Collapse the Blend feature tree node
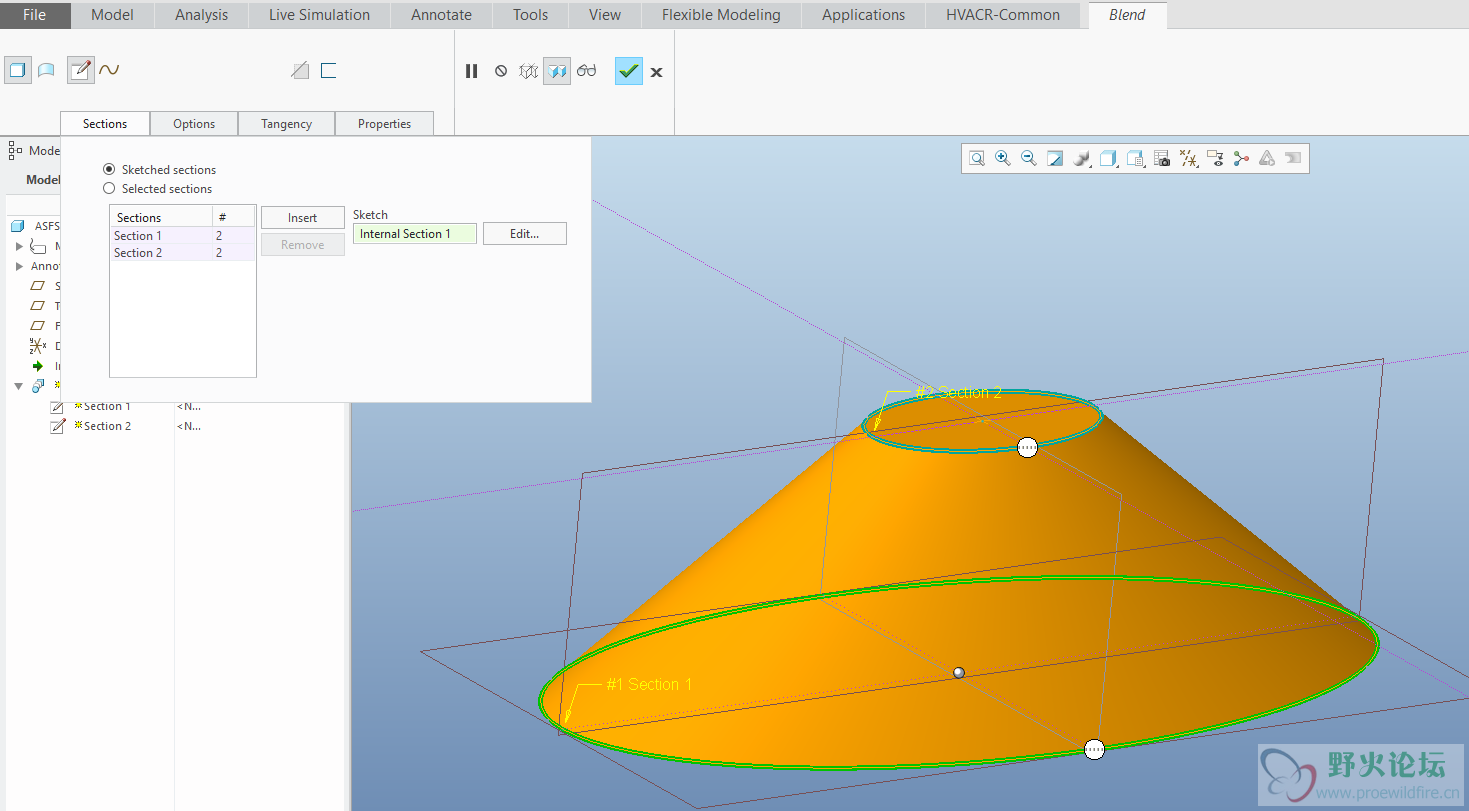Viewport: 1469px width, 811px height. [x=20, y=386]
